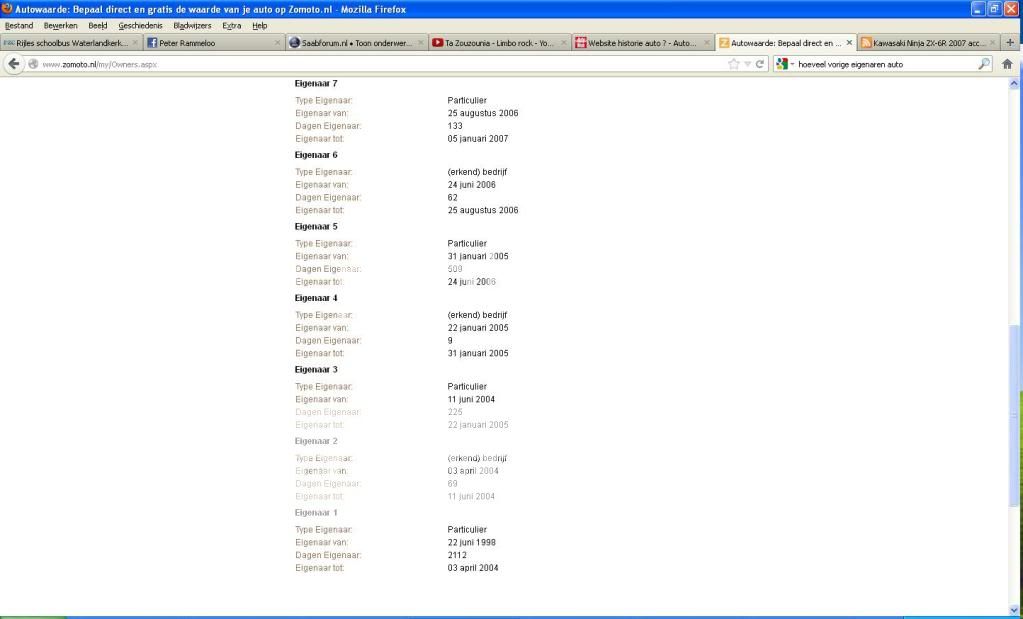1023x619 pixels.
Task: Switch to the Rijles schoolbus Waterlandkerk tab
Action: click(70, 43)
